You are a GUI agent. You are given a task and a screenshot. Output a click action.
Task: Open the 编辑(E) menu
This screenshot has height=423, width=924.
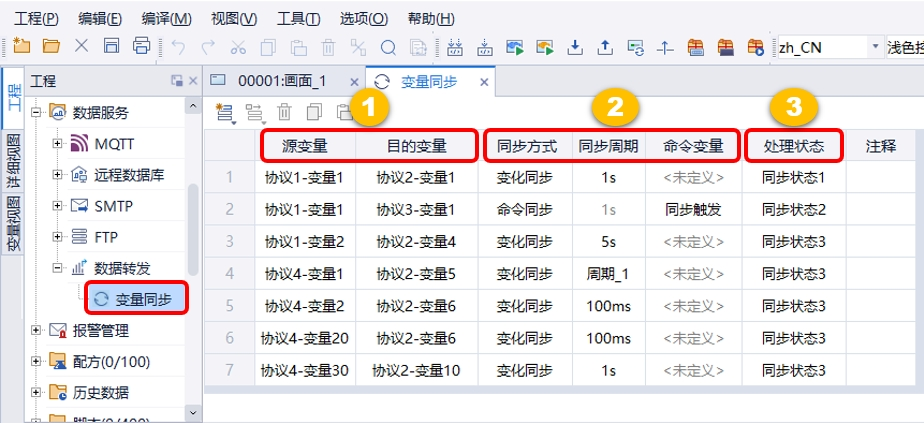click(x=100, y=19)
